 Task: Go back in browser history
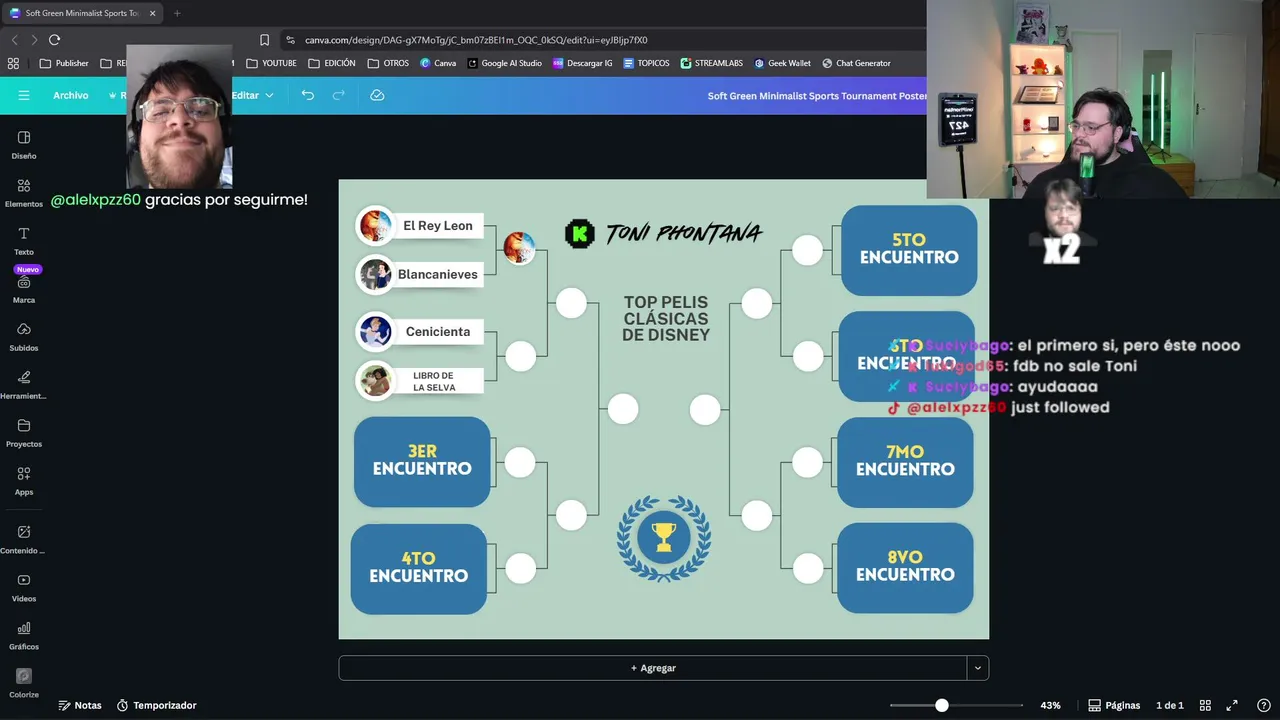(x=14, y=40)
